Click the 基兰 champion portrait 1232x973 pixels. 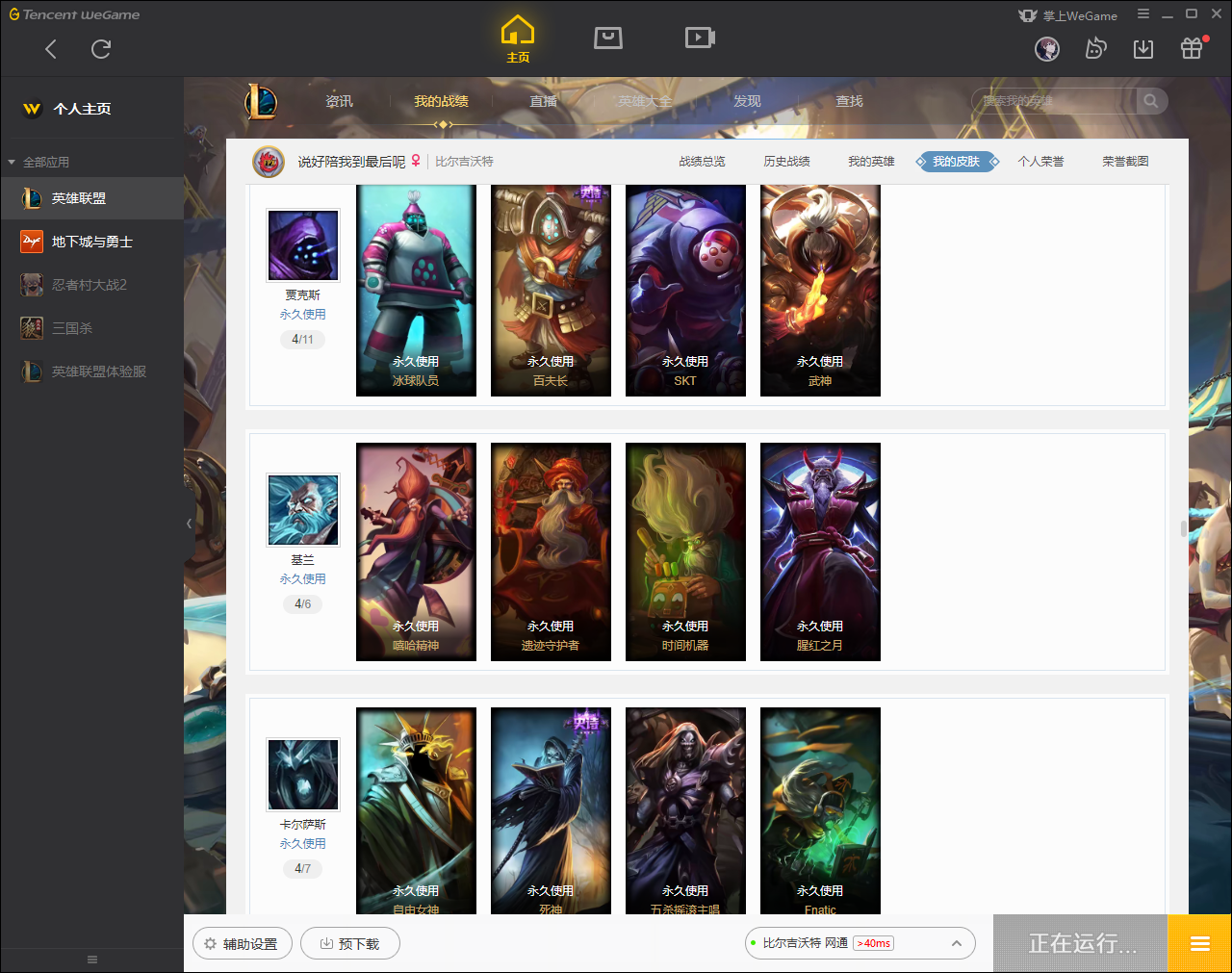[303, 510]
